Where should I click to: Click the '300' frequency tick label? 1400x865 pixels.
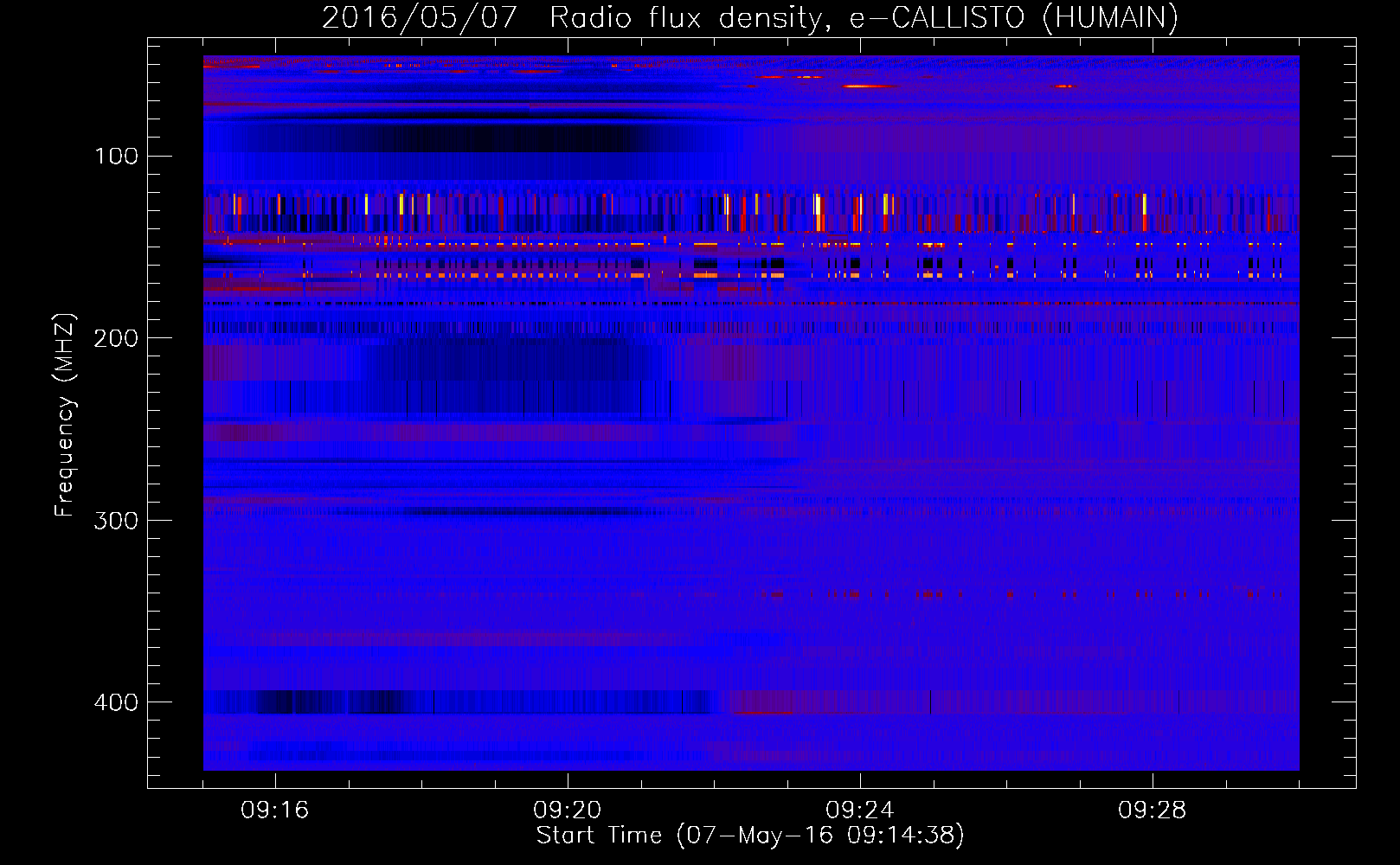coord(116,520)
